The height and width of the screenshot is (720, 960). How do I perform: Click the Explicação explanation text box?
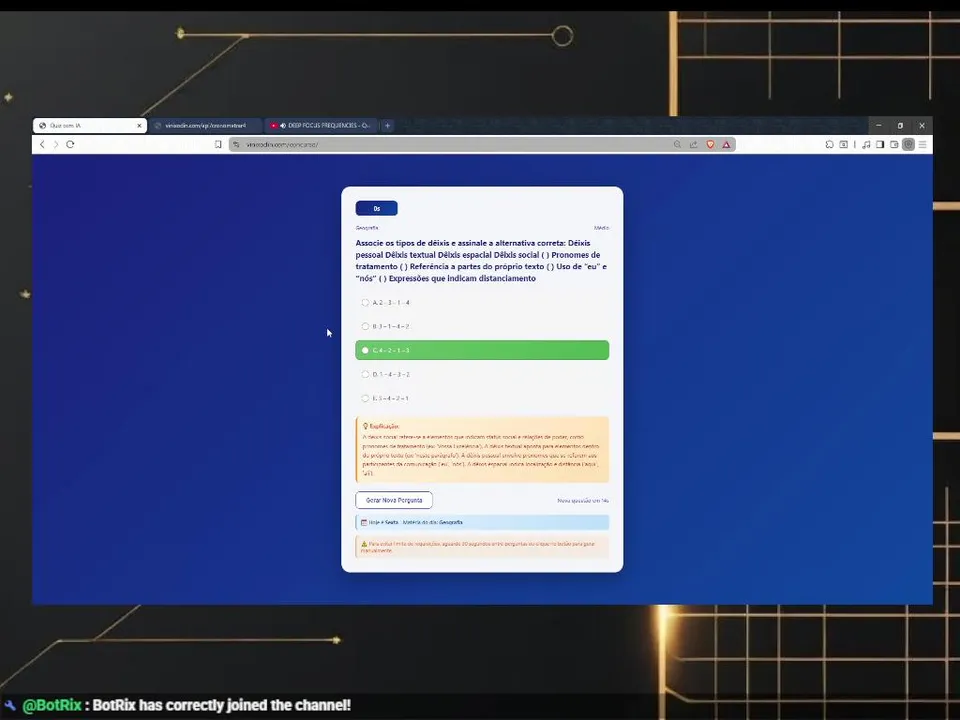482,450
